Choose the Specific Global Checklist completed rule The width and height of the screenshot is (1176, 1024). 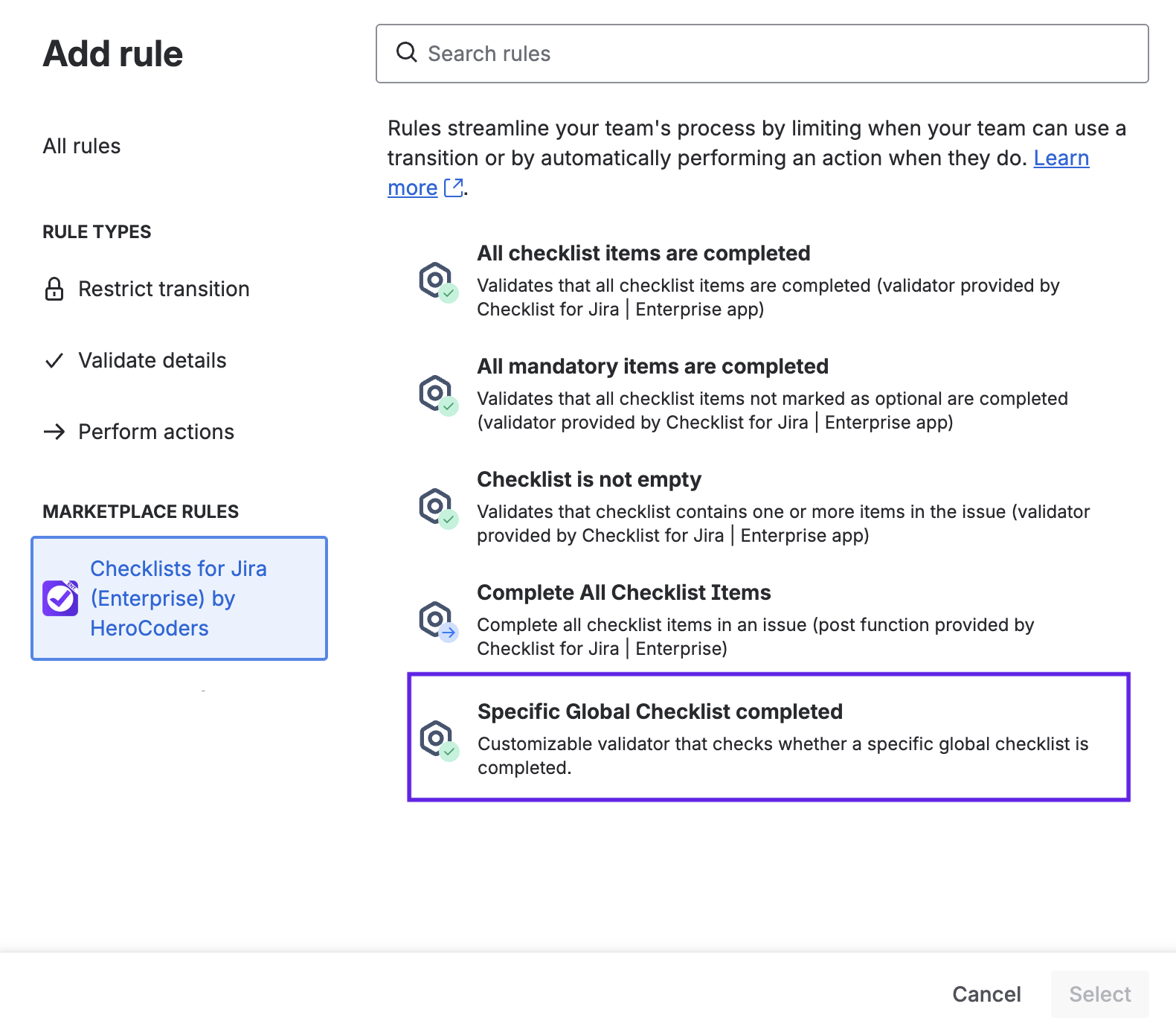[x=768, y=737]
